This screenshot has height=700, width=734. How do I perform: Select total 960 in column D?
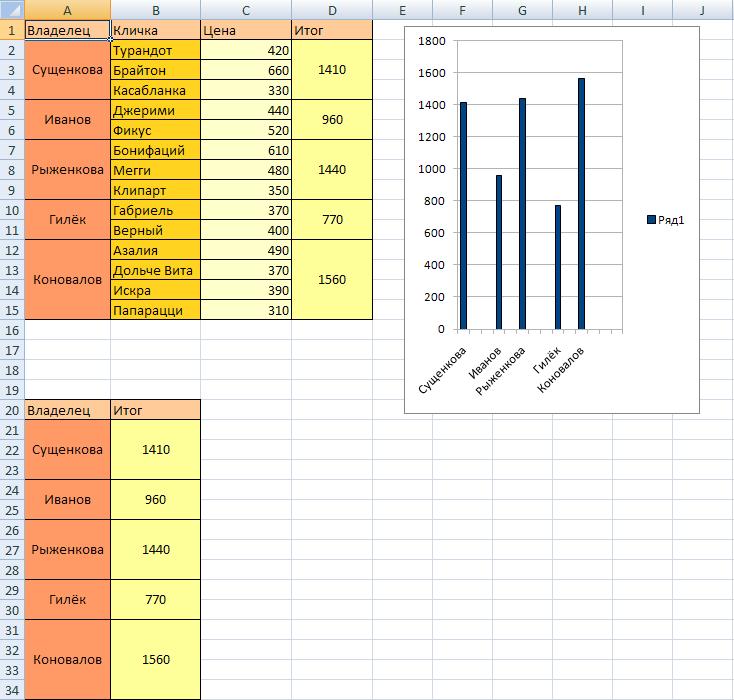coord(332,119)
